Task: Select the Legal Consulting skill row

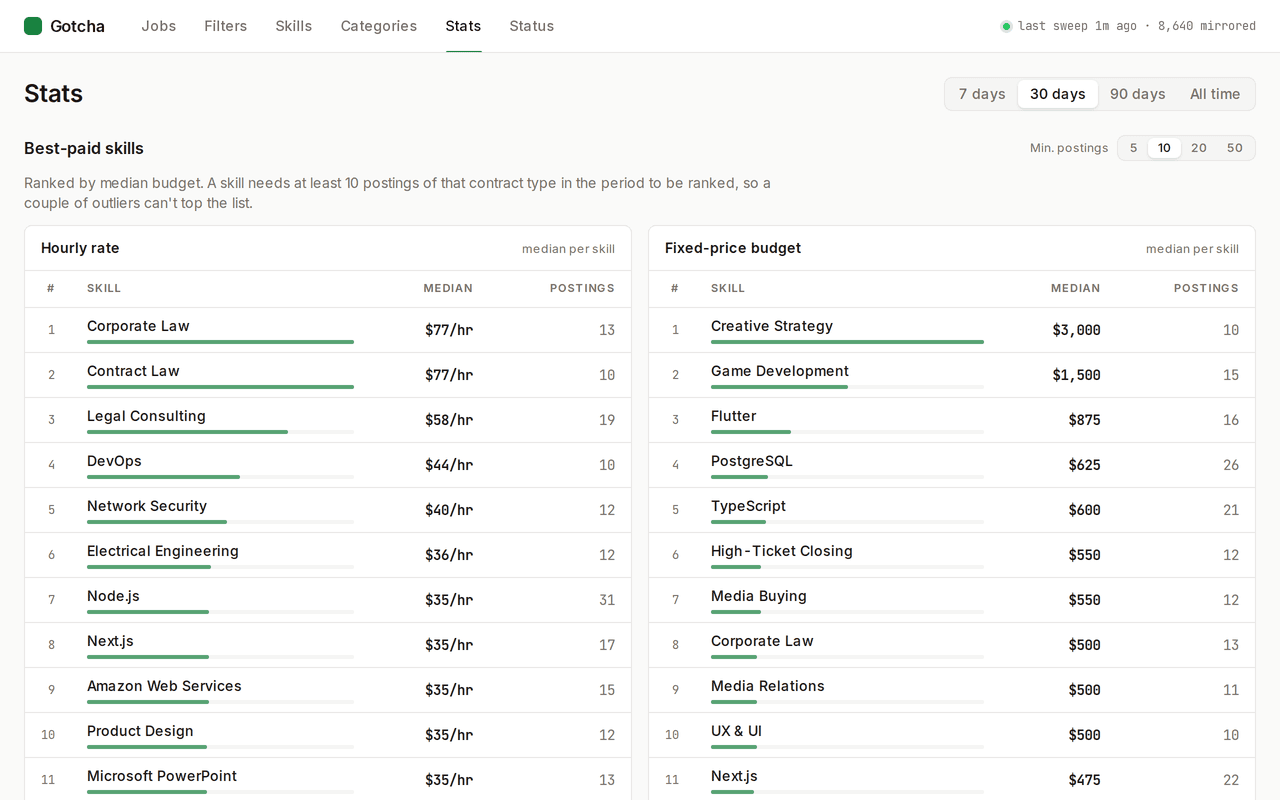Action: [x=328, y=420]
